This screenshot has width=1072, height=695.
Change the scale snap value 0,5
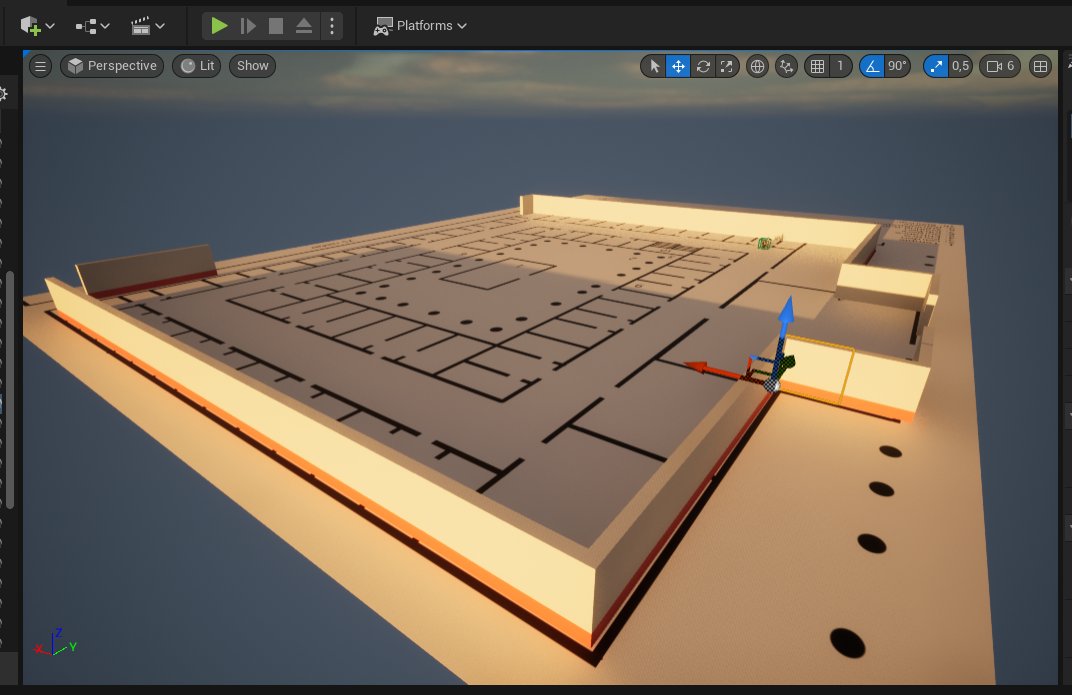click(x=960, y=66)
